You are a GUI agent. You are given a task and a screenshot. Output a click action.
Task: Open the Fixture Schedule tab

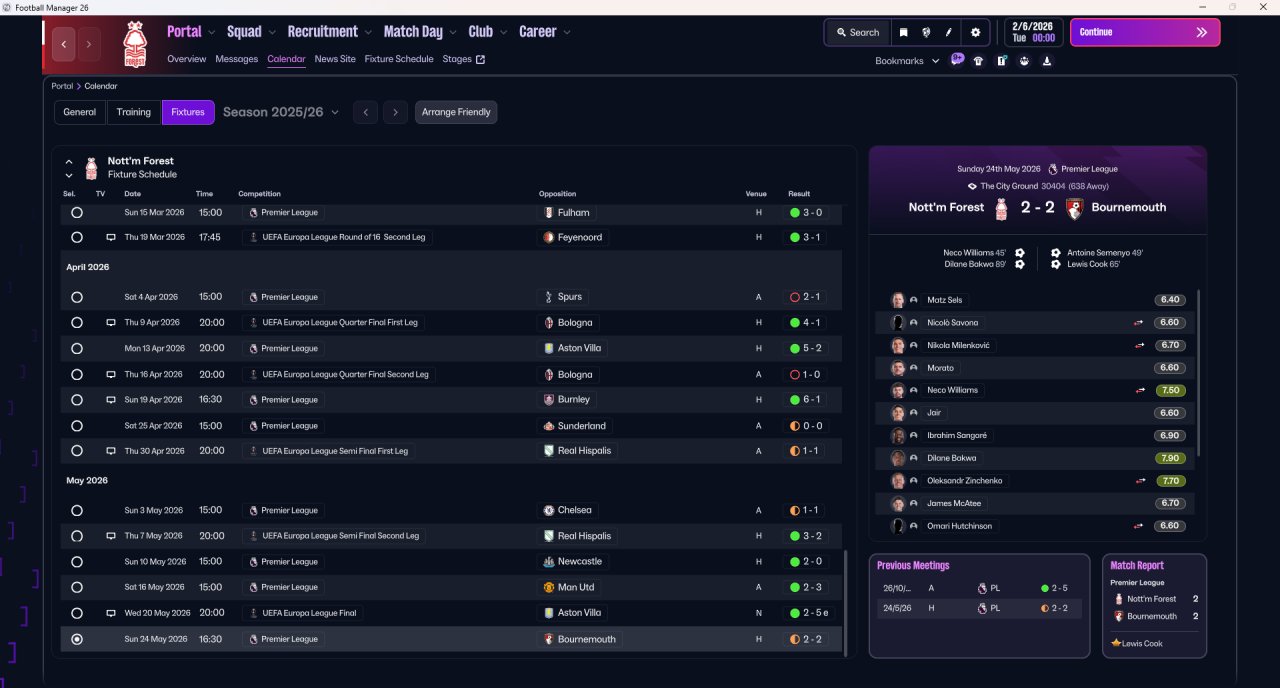(x=399, y=59)
